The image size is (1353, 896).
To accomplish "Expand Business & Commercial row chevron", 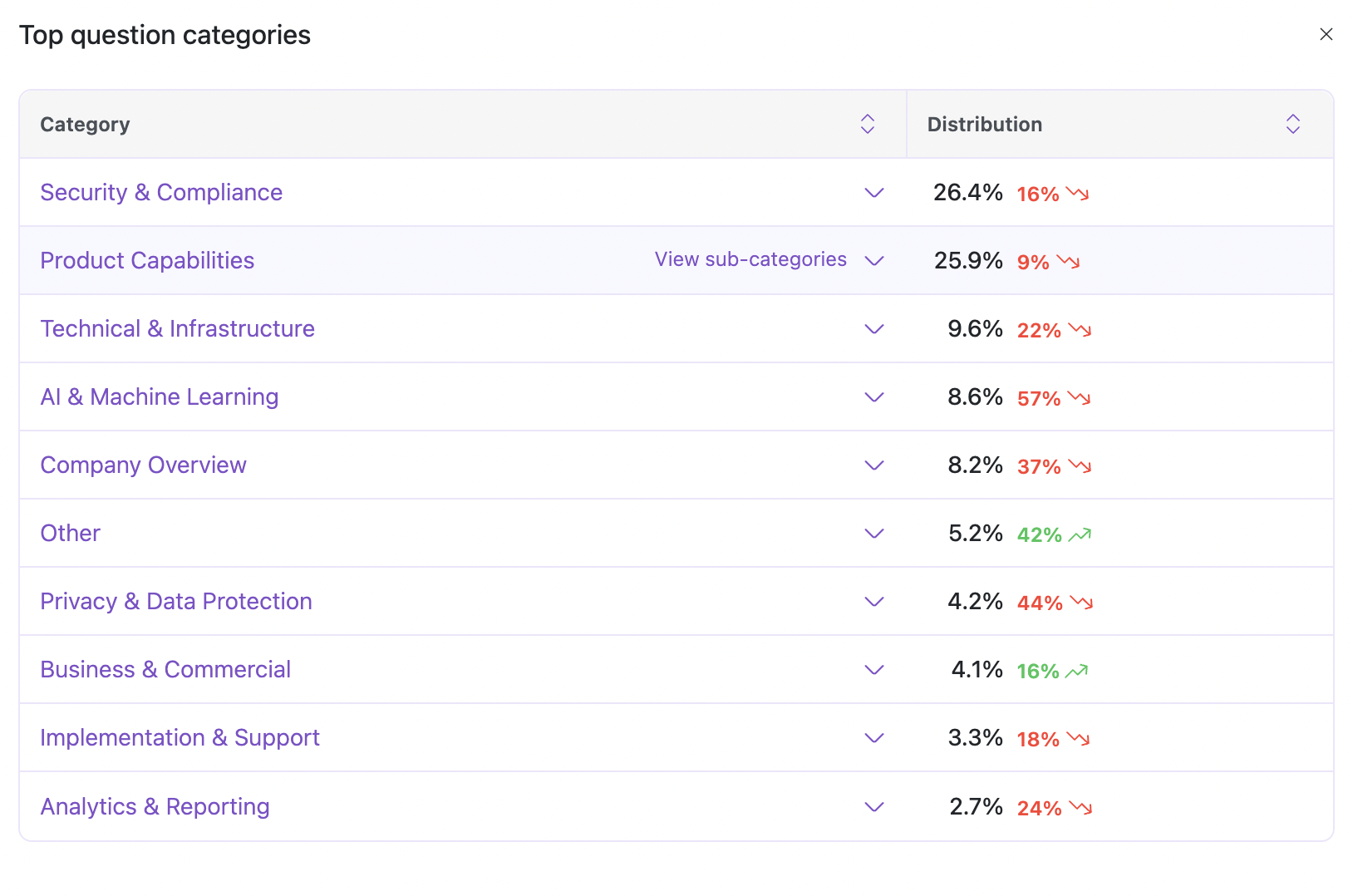I will point(873,670).
